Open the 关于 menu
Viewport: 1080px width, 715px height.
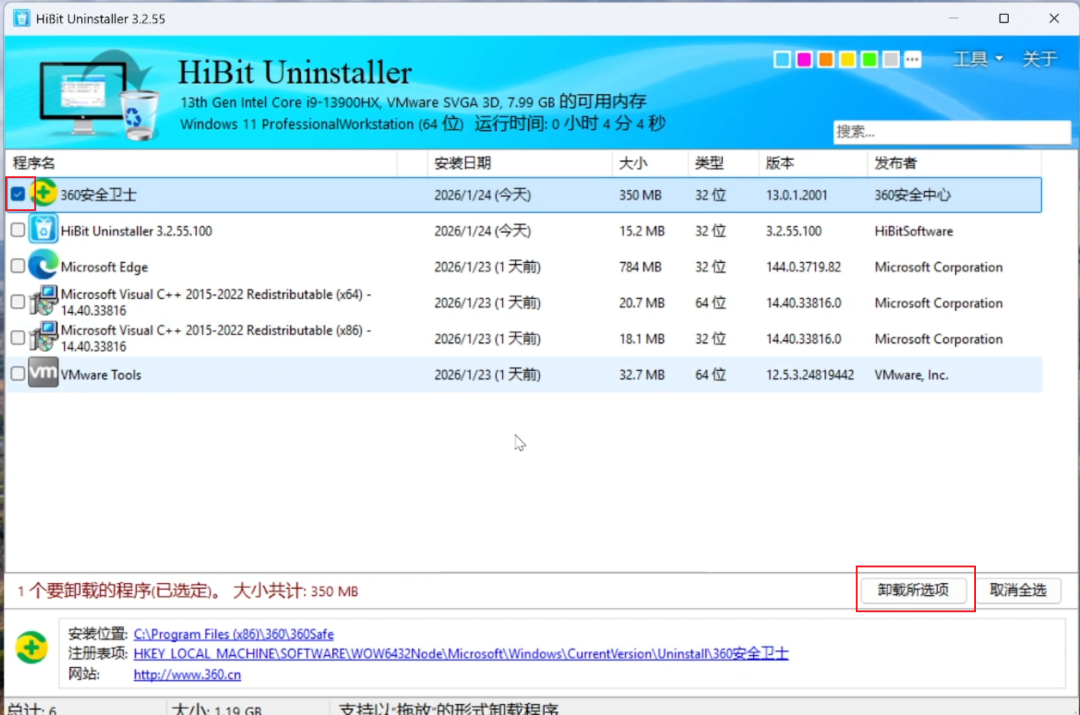1039,59
